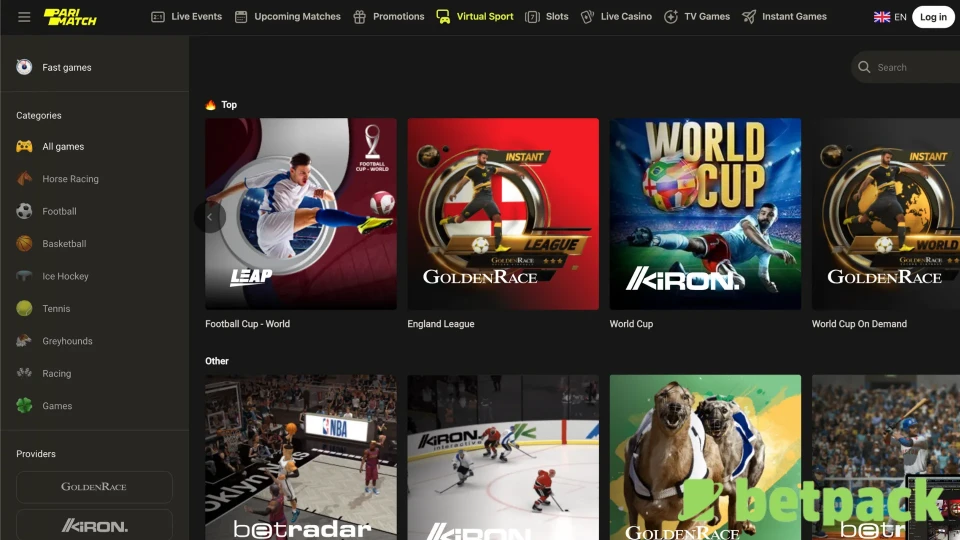
Task: Open the Kiron World Cup game
Action: click(705, 214)
